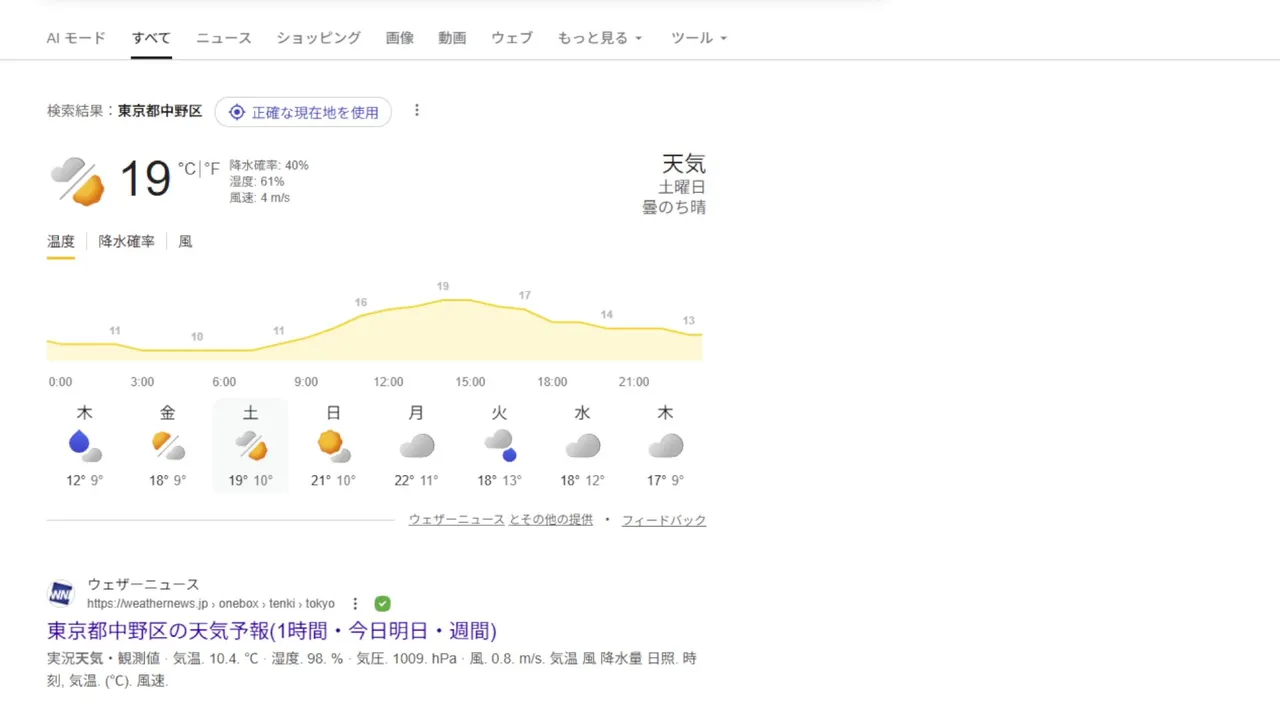Switch to the ニュース tab
This screenshot has width=1280, height=720.
point(224,38)
